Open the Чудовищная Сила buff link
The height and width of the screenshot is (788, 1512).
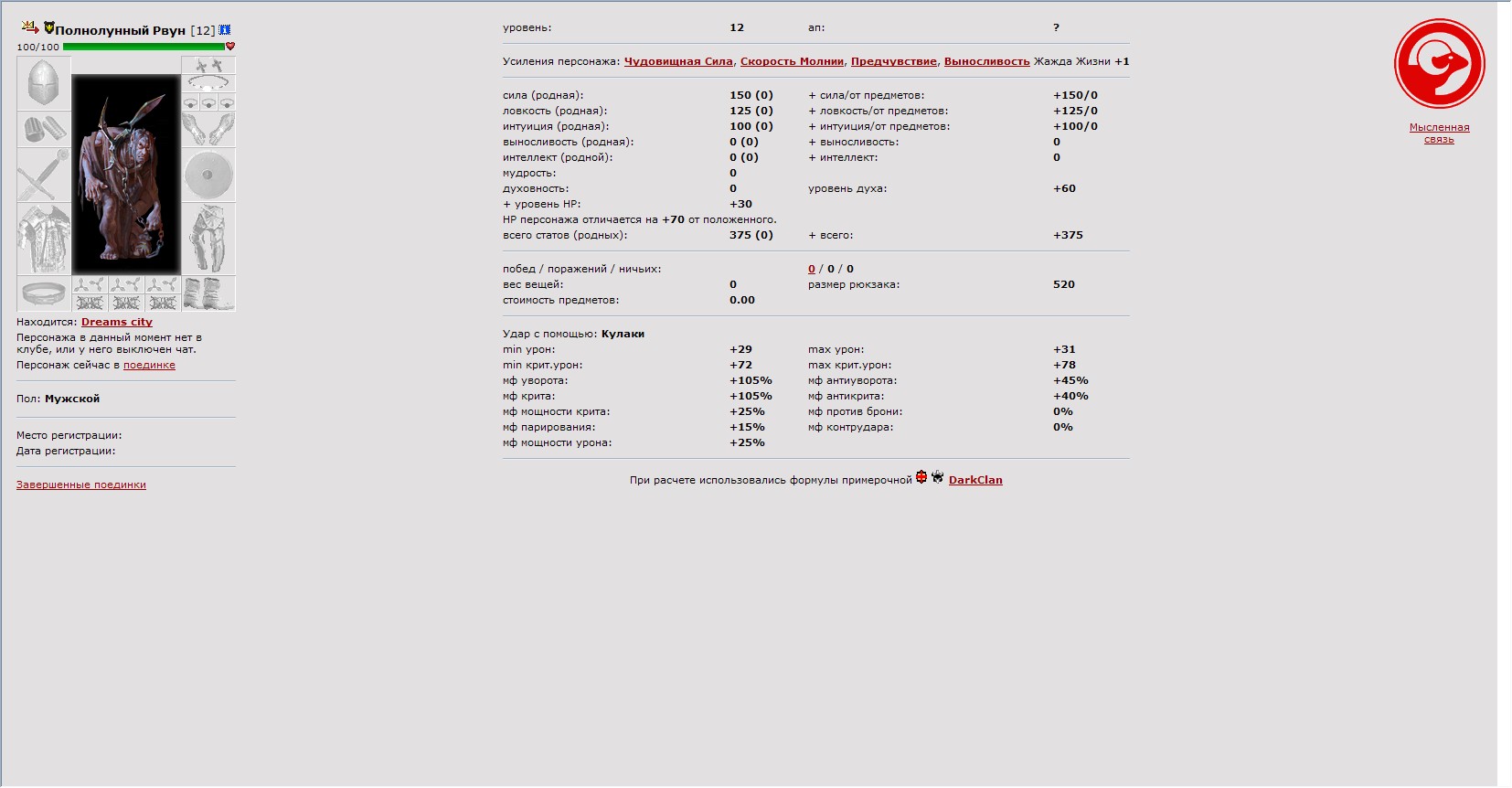[x=678, y=61]
